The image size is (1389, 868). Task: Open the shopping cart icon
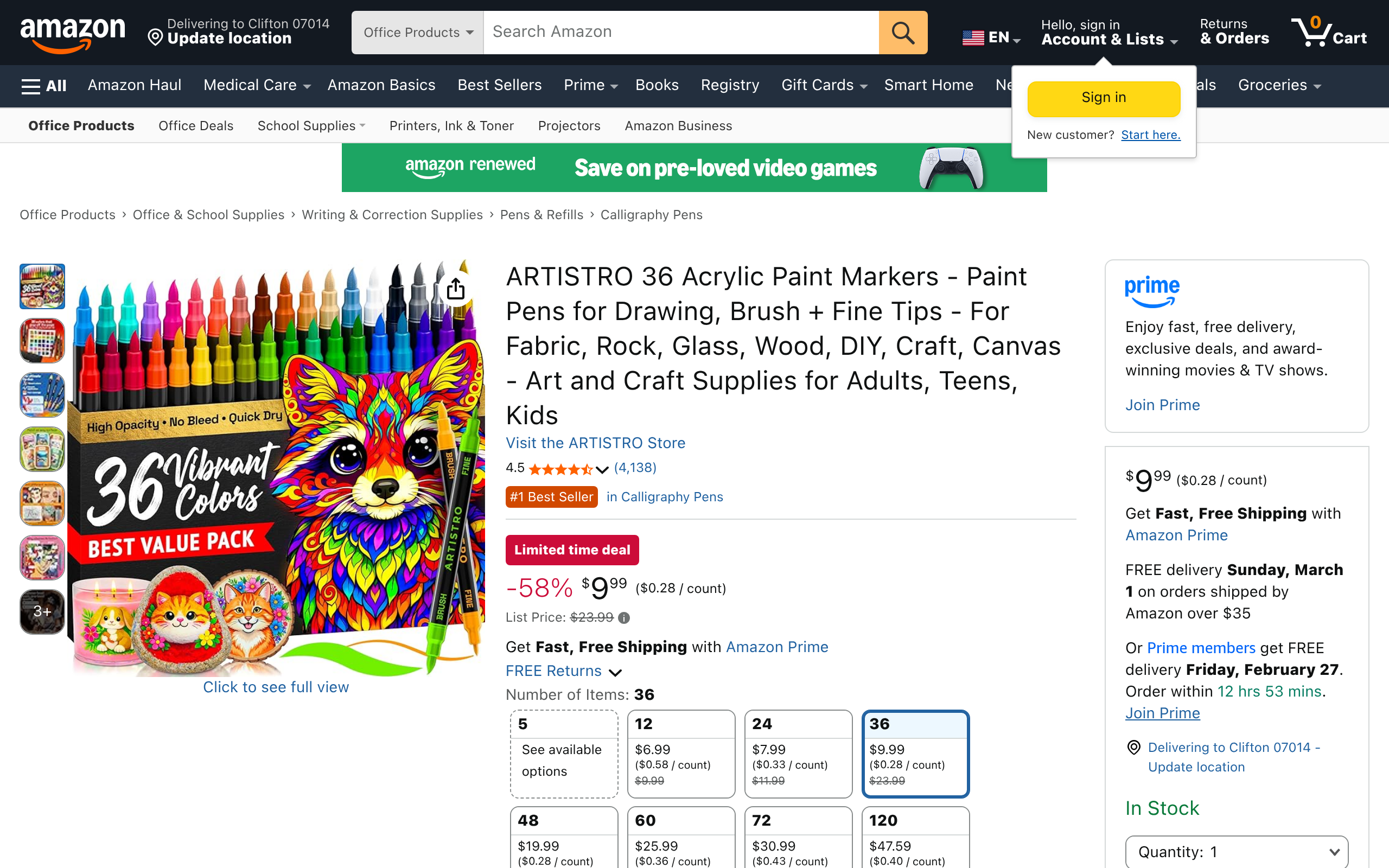pos(1328,33)
